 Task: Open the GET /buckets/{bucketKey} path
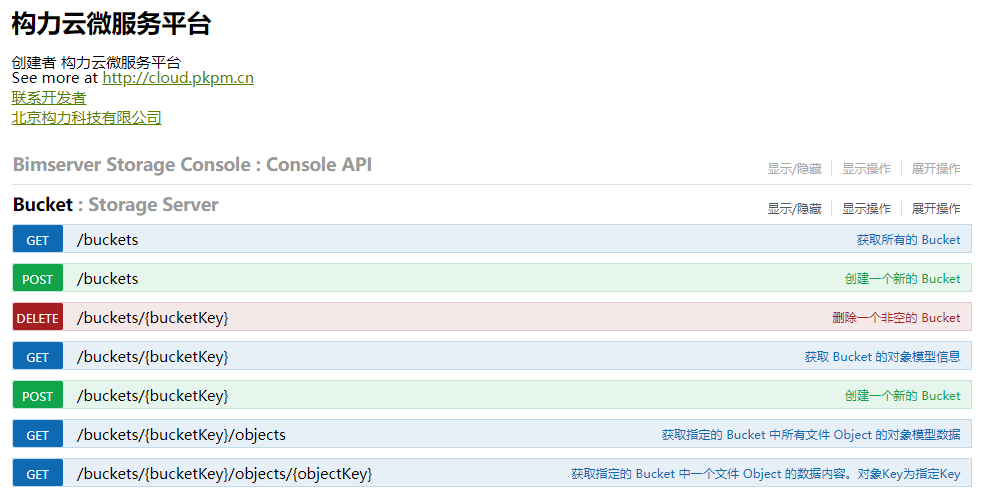pyautogui.click(x=152, y=357)
